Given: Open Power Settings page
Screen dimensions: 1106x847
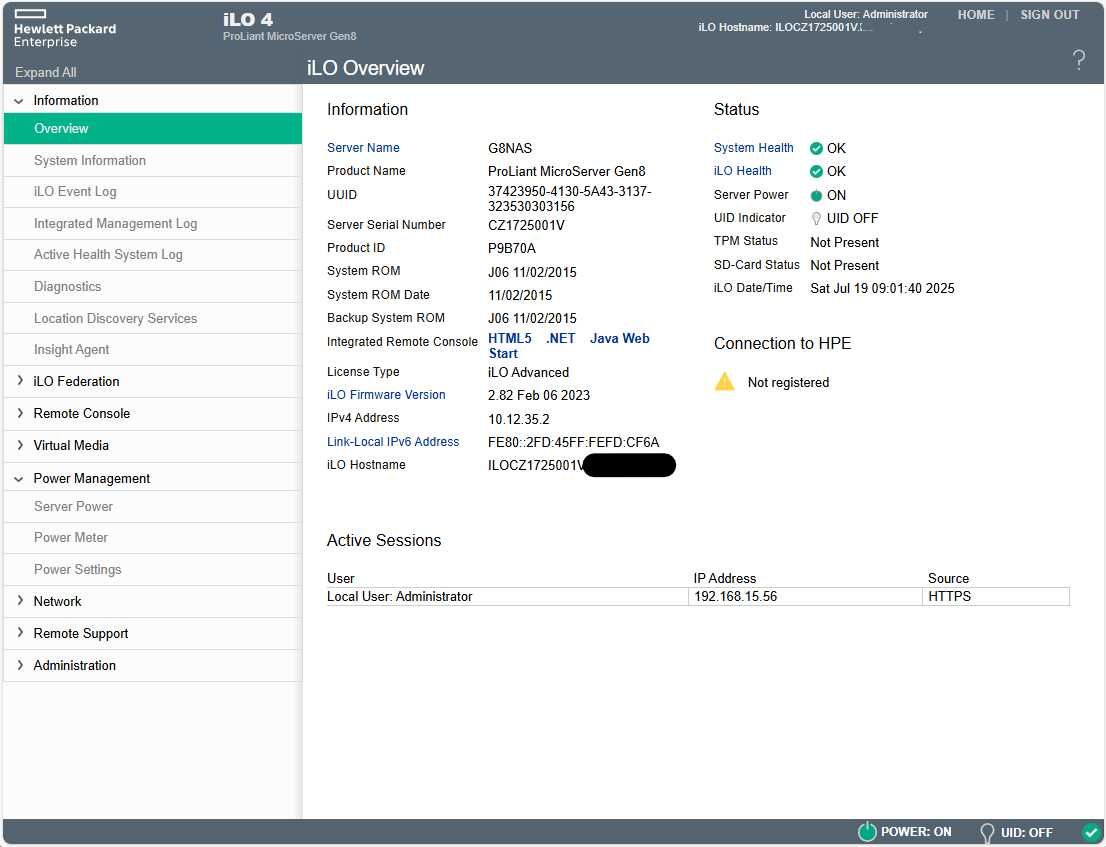Looking at the screenshot, I should point(152,569).
